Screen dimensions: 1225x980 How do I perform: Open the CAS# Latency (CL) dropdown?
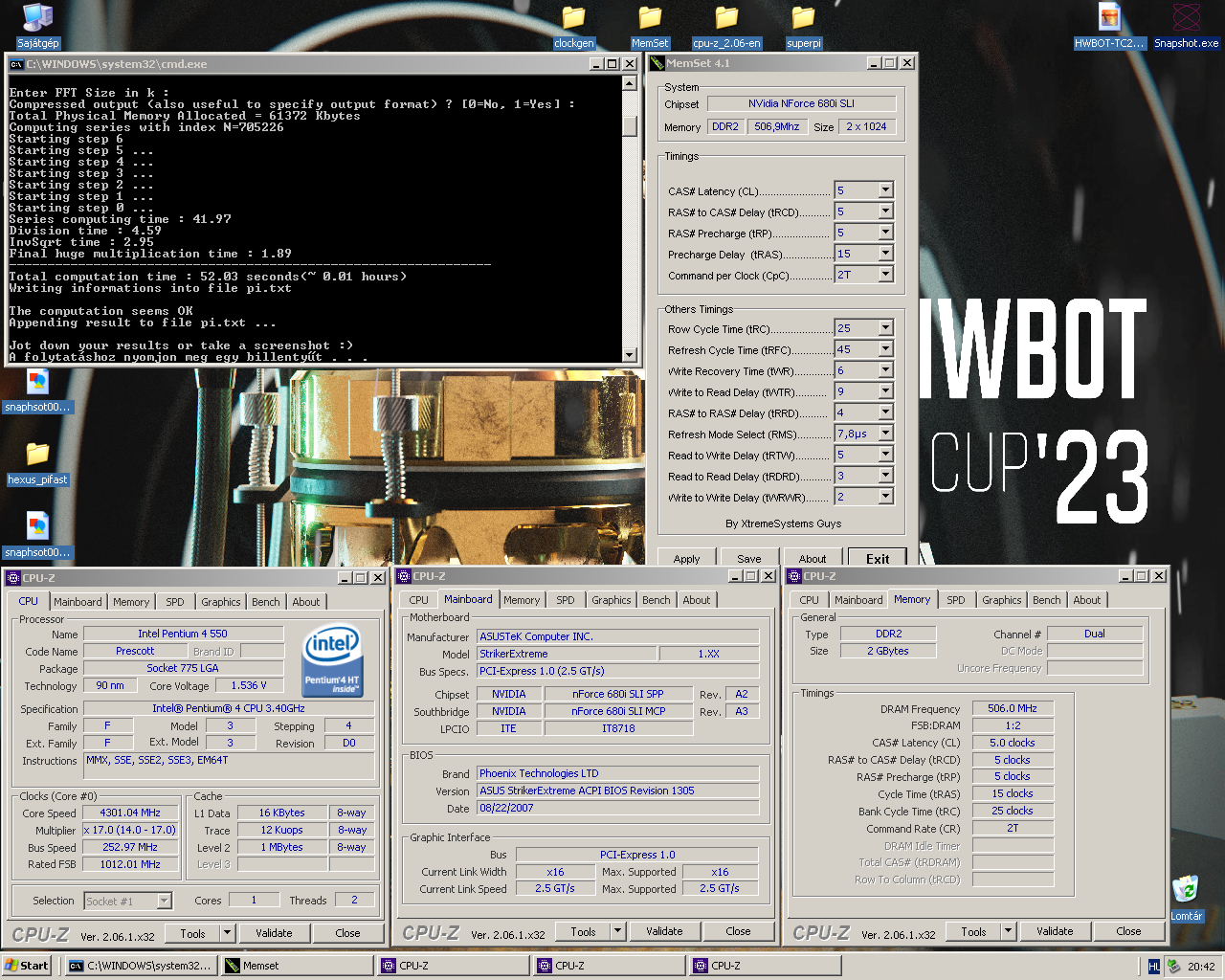tap(885, 190)
